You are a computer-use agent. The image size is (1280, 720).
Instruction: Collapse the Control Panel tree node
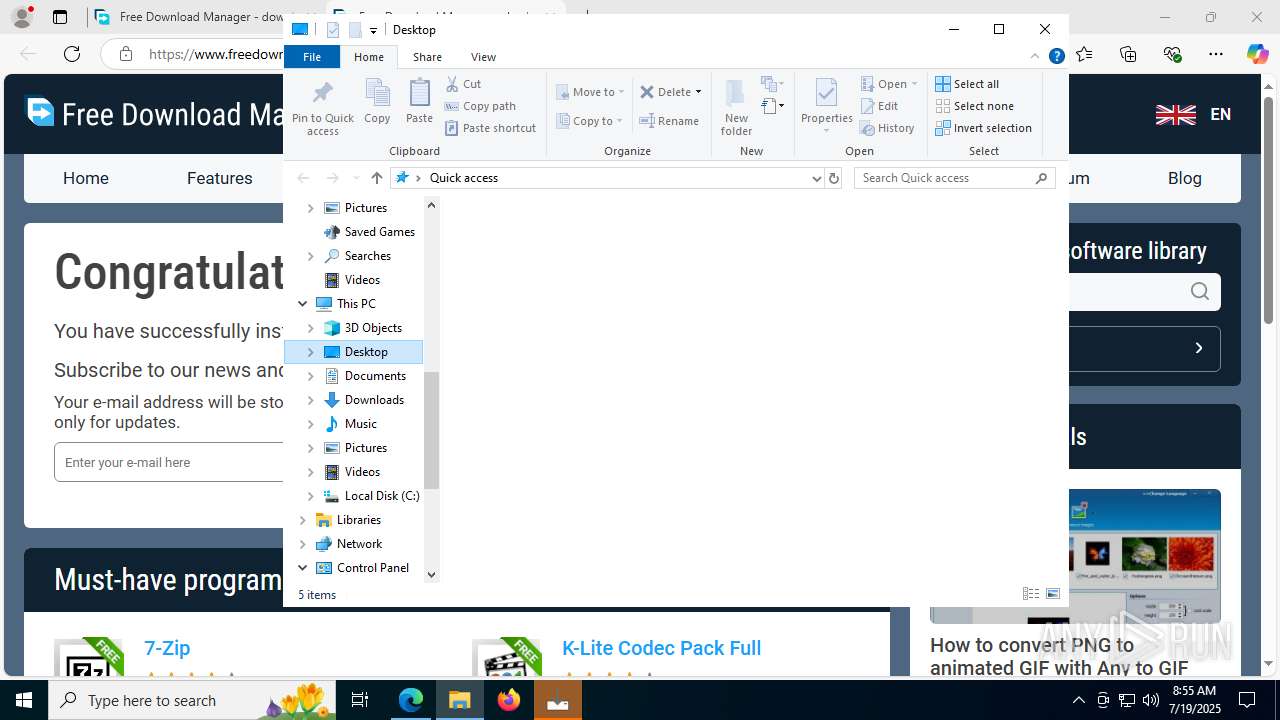303,568
